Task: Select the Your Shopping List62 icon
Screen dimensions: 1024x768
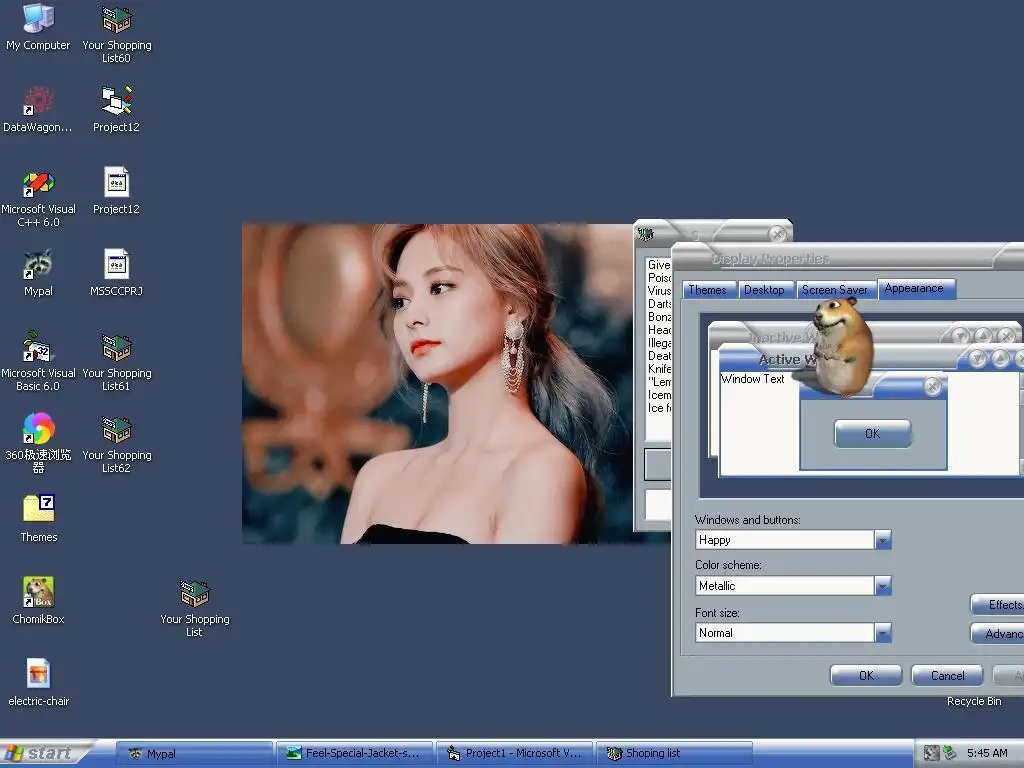Action: pos(116,442)
